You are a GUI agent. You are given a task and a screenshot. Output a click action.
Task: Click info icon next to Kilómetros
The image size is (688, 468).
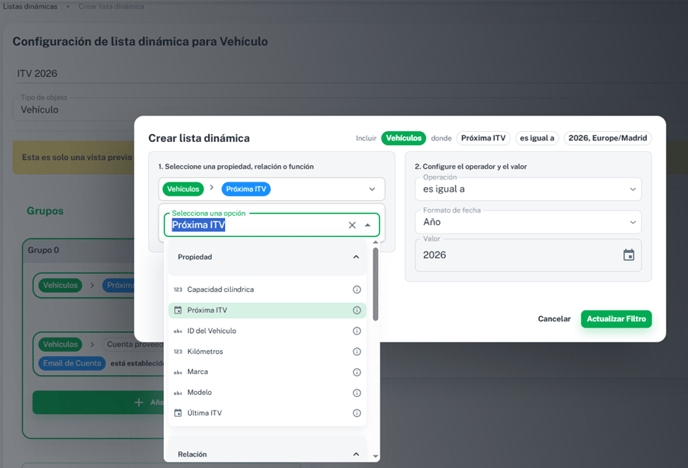(357, 352)
